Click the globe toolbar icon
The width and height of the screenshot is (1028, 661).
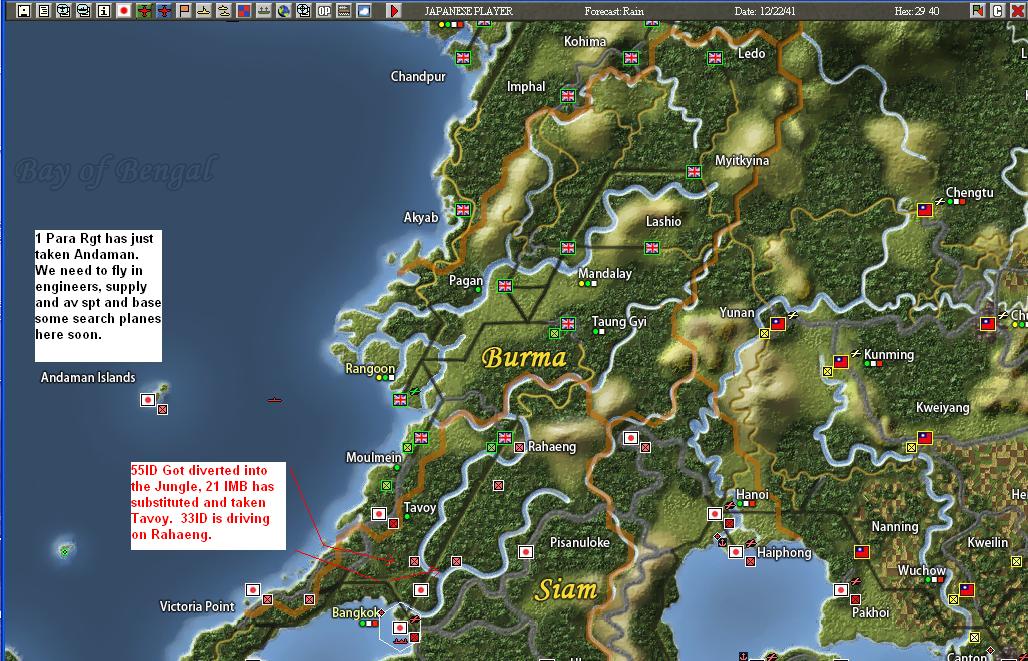tap(283, 10)
